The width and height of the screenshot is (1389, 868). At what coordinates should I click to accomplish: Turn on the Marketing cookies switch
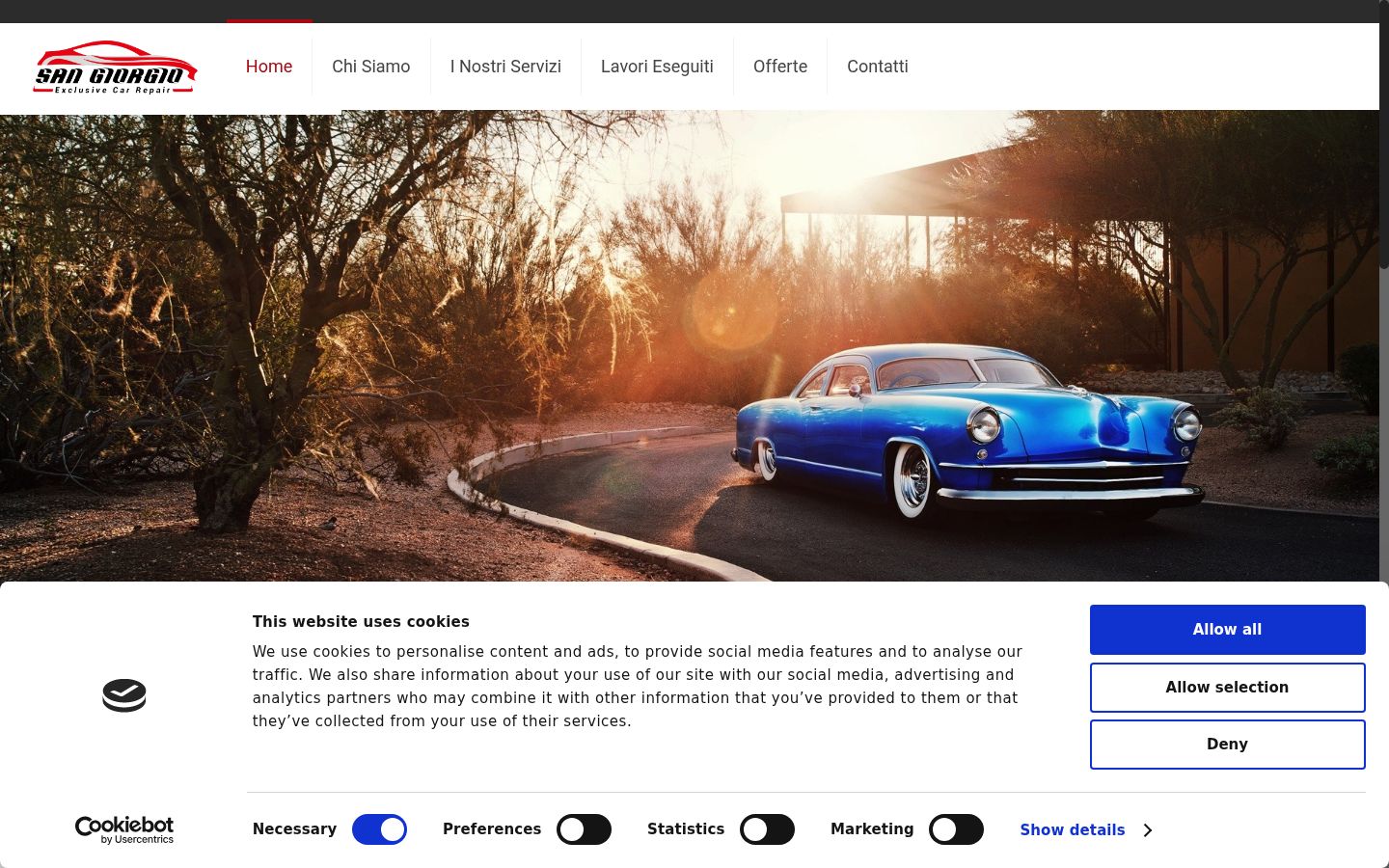pyautogui.click(x=956, y=829)
